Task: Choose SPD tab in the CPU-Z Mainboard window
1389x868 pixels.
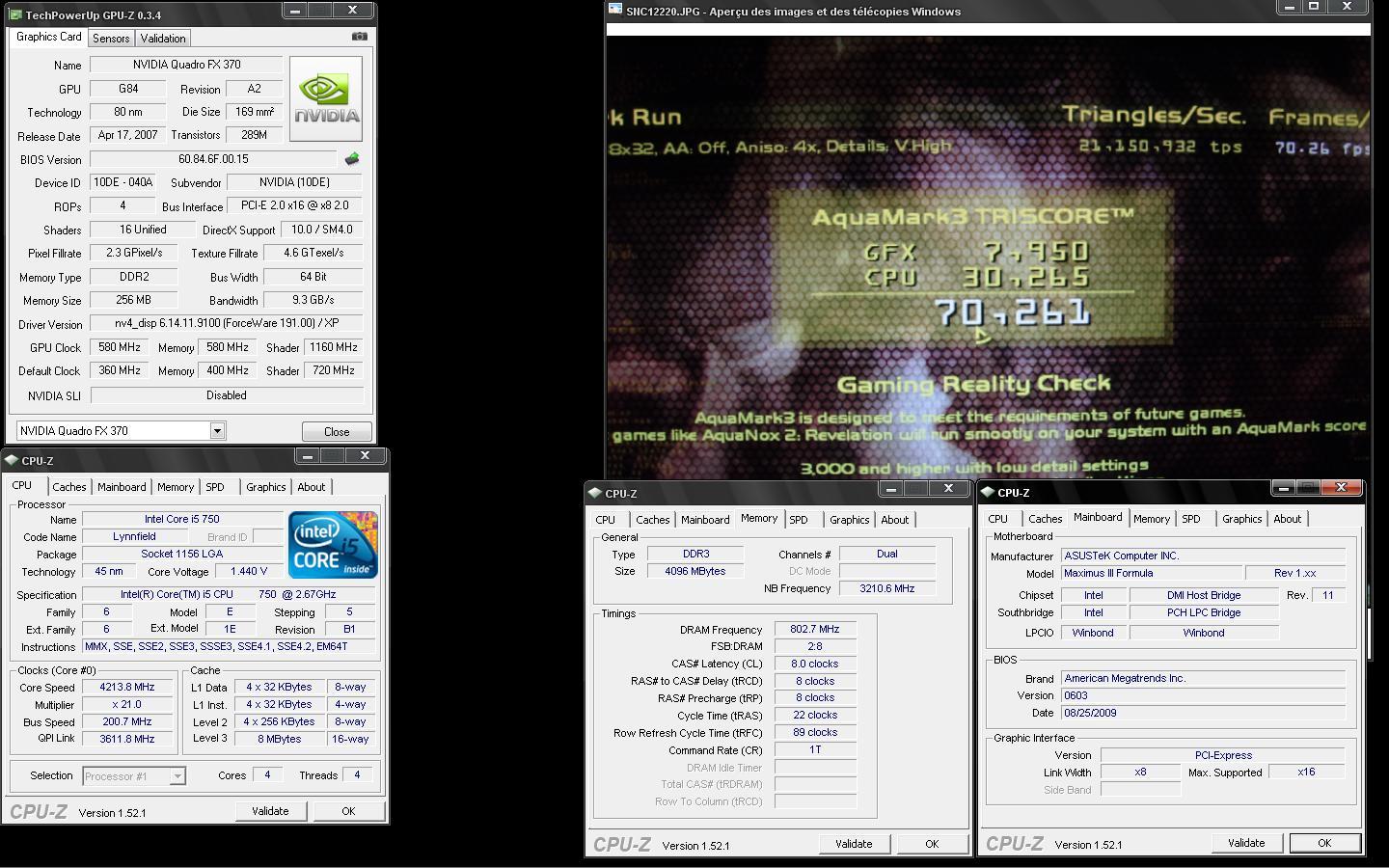Action: coord(1191,519)
